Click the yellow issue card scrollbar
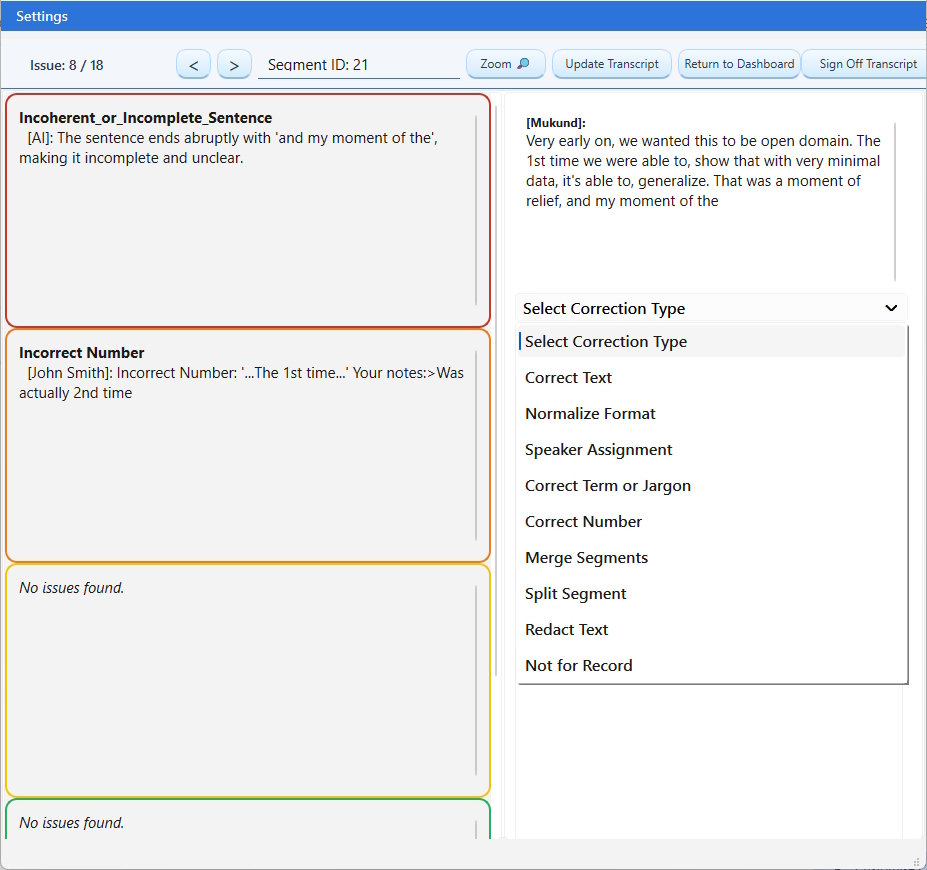Screen dimensions: 927x870 pyautogui.click(x=476, y=680)
